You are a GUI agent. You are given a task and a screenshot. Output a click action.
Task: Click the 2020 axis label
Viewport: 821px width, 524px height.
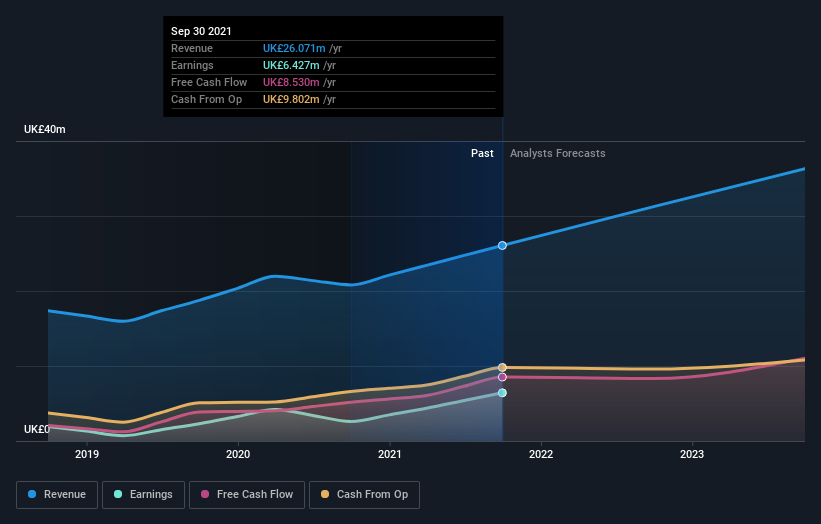tap(238, 454)
